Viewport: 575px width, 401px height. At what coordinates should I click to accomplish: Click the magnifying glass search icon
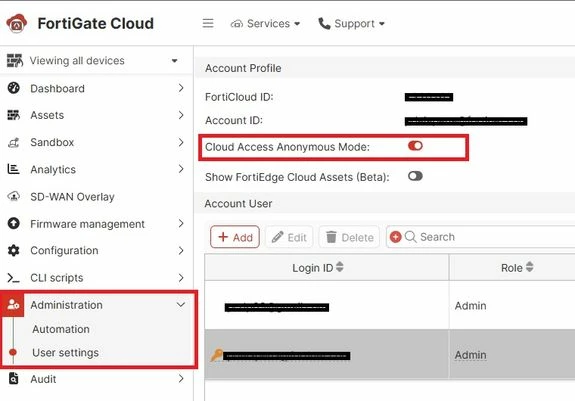pyautogui.click(x=410, y=237)
